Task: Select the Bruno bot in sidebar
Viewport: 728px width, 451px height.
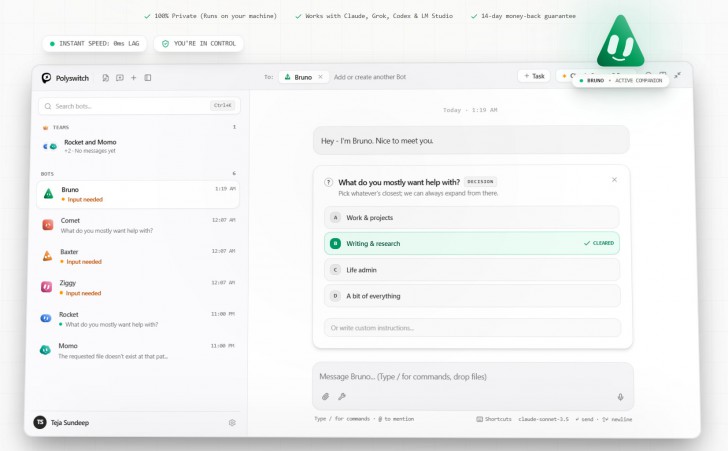Action: pyautogui.click(x=138, y=194)
